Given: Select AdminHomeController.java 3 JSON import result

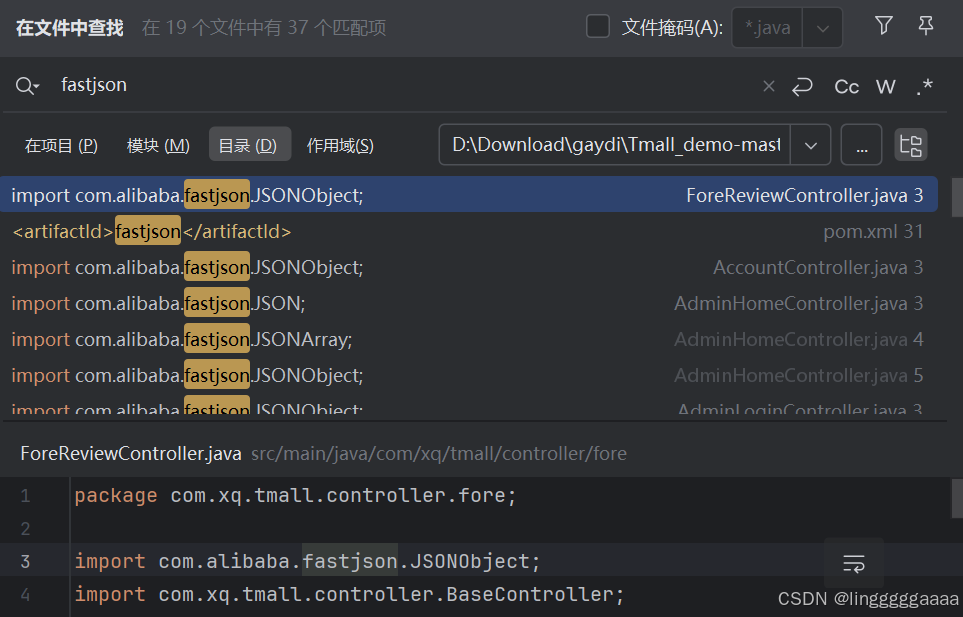Looking at the screenshot, I should point(469,303).
